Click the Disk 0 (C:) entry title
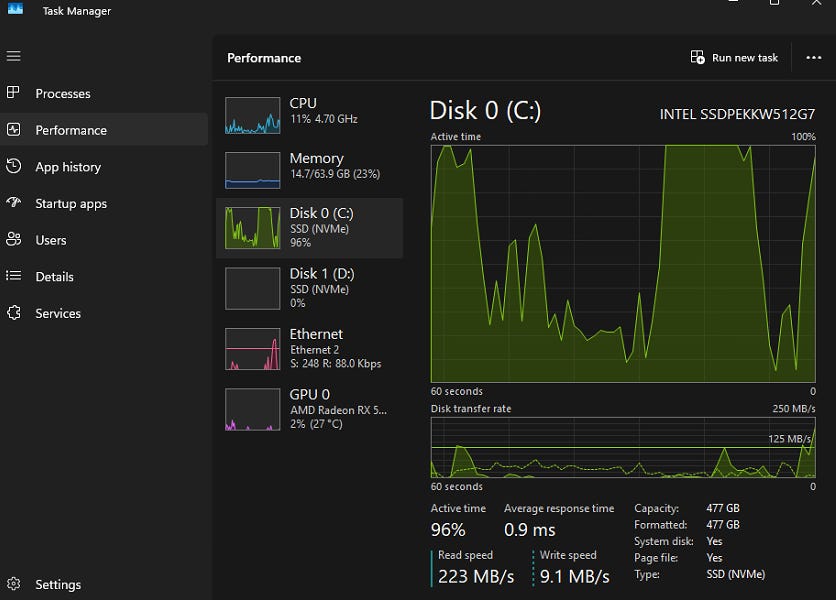Viewport: 836px width, 600px height. tap(321, 213)
